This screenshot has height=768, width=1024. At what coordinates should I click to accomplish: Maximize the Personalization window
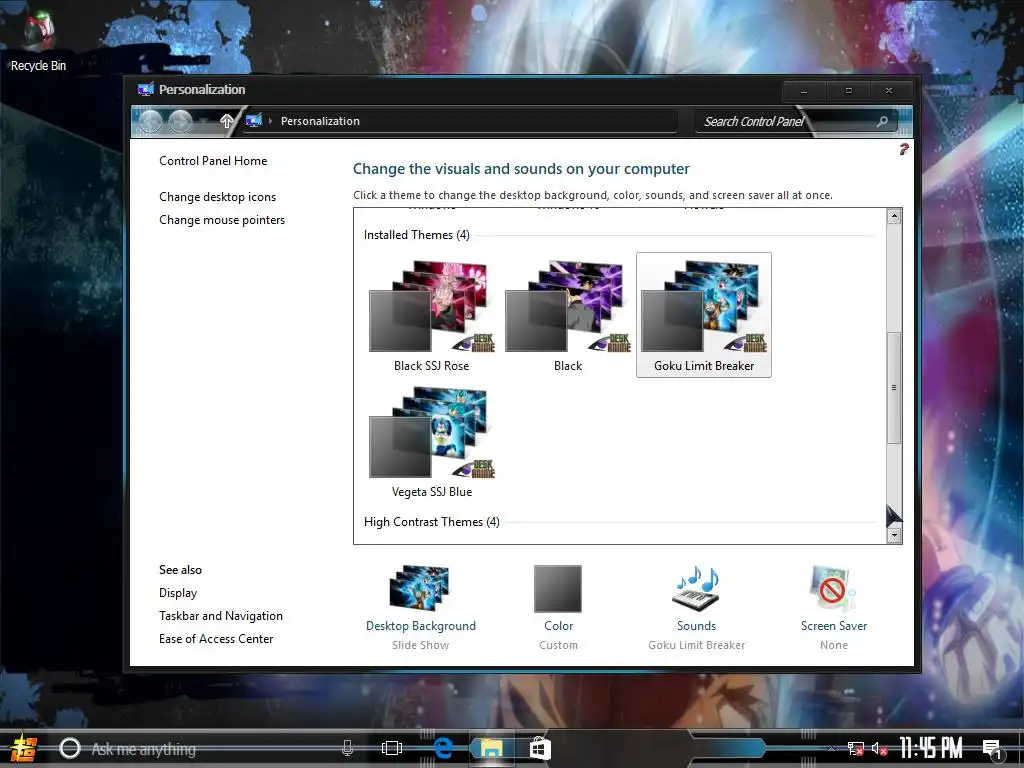(x=848, y=91)
